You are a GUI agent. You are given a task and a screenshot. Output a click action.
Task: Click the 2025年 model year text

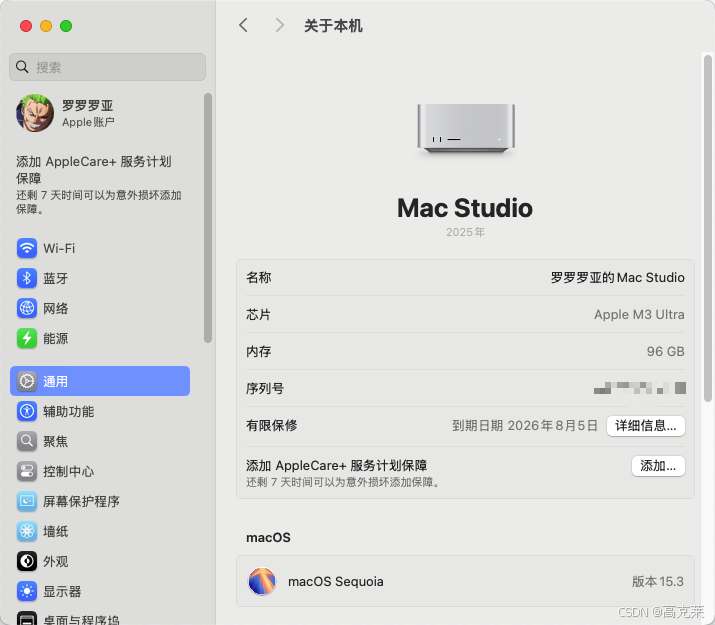click(x=465, y=232)
